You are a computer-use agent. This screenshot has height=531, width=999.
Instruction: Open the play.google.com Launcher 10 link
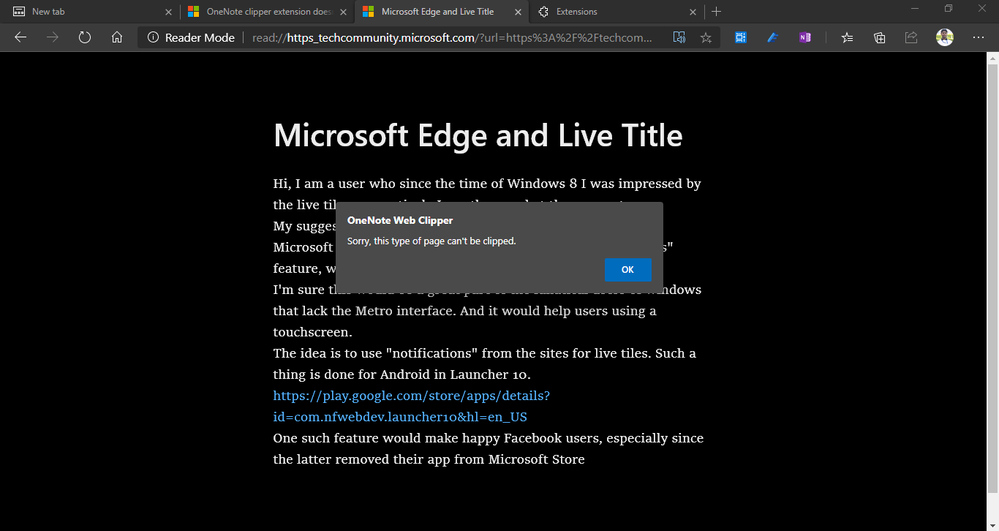[411, 406]
